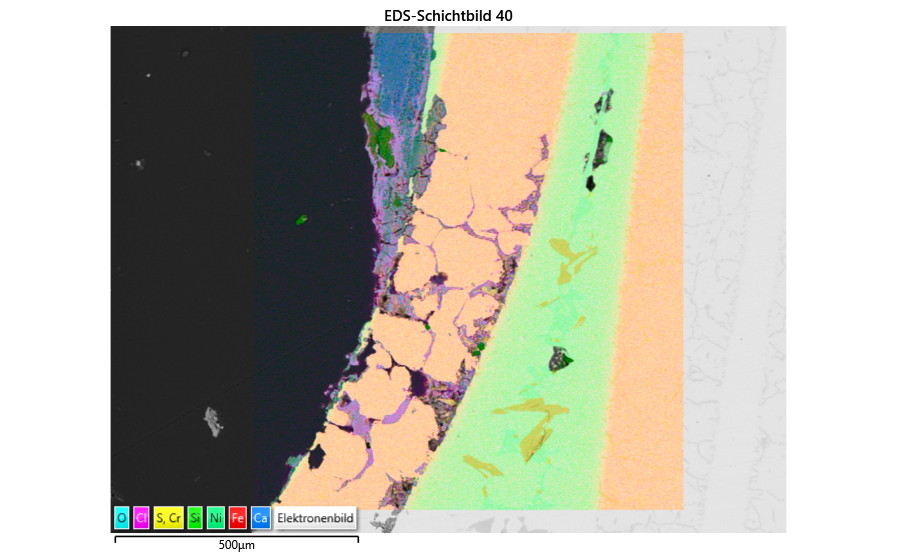The width and height of the screenshot is (897, 559).
Task: Click the cyan O element legend swatch
Action: point(121,518)
